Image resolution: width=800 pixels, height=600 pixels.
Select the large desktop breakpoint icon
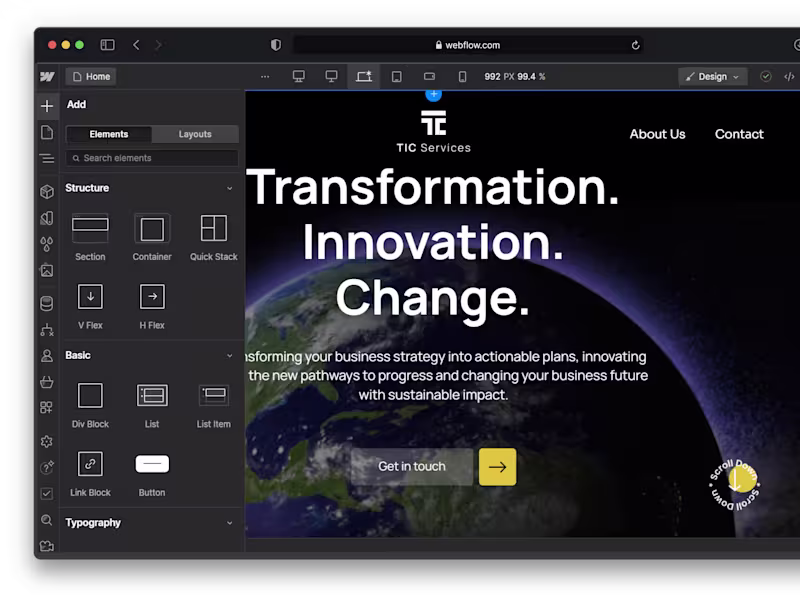click(x=298, y=77)
